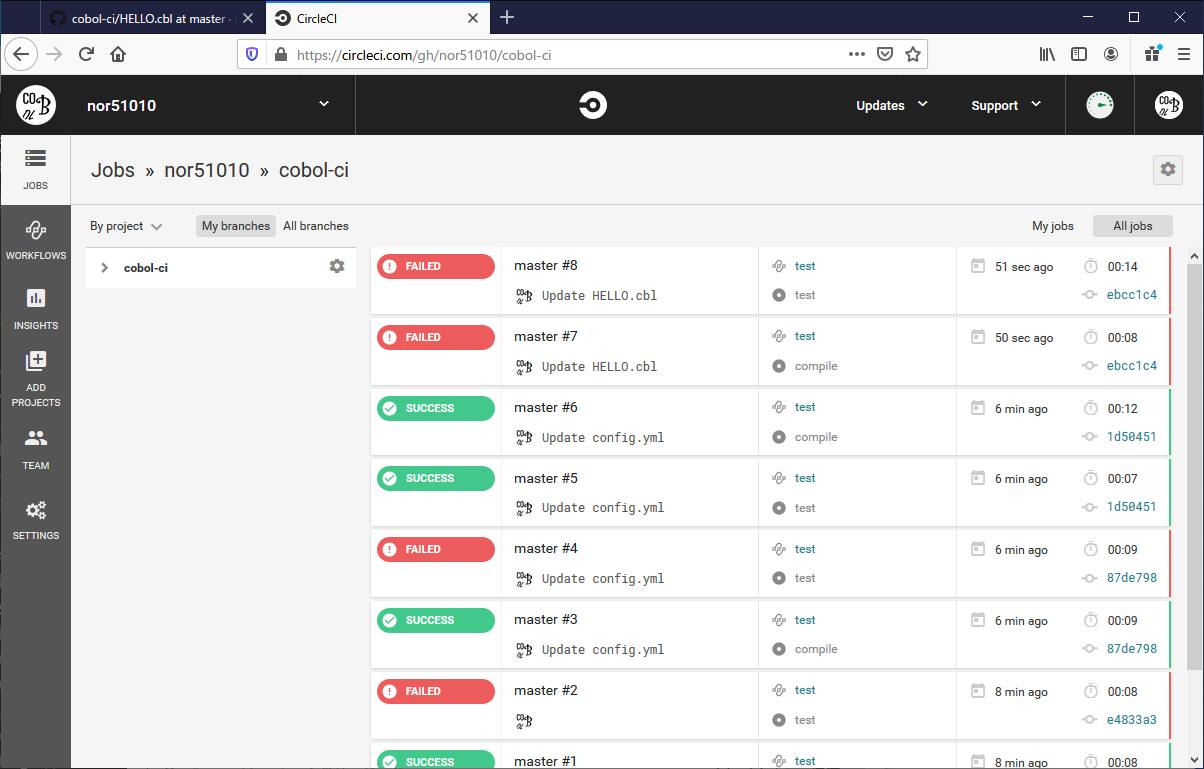The image size is (1204, 769).
Task: Click the FAILED badge of master #4
Action: tap(436, 549)
